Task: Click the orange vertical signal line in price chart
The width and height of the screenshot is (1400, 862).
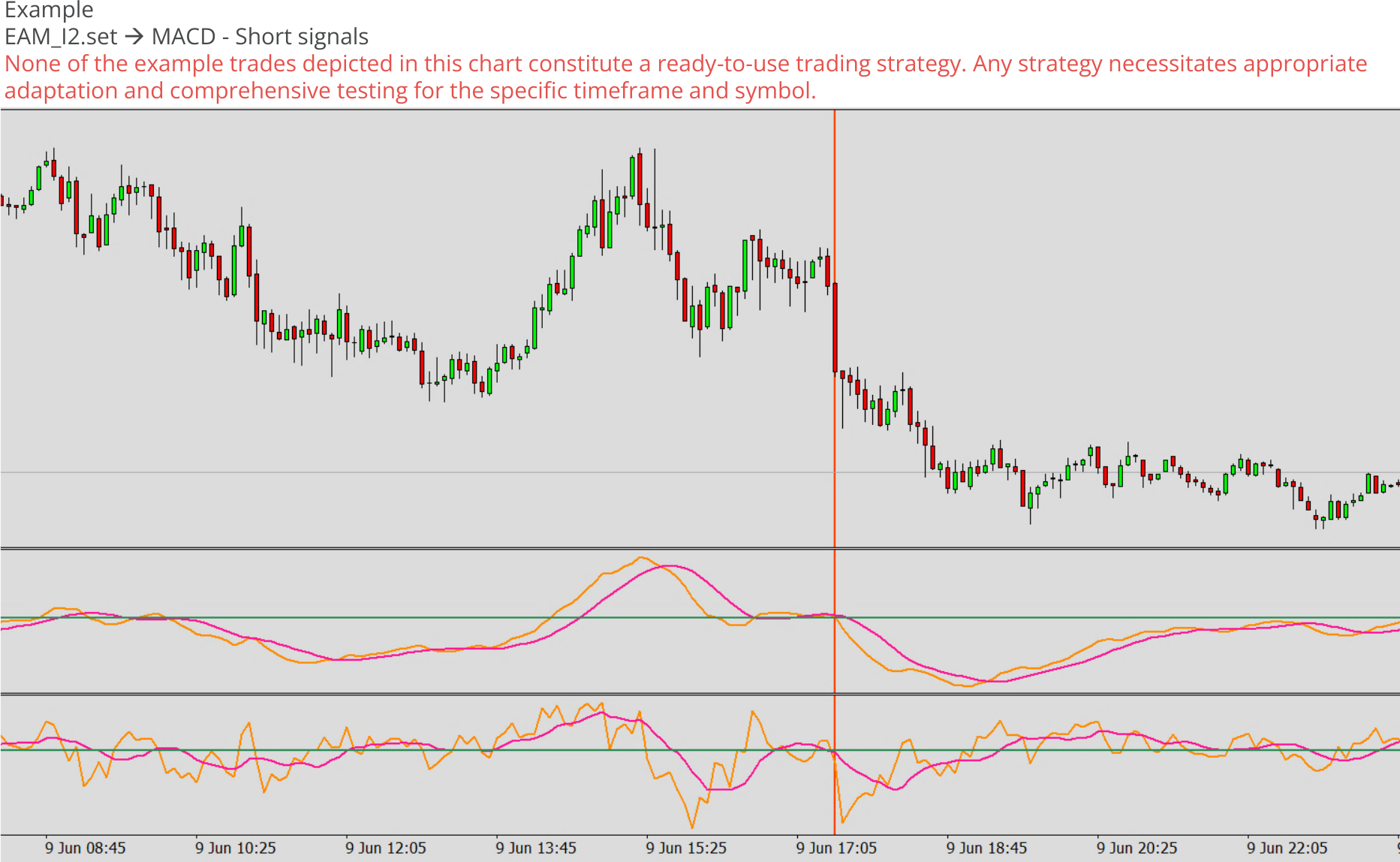Action: click(835, 328)
